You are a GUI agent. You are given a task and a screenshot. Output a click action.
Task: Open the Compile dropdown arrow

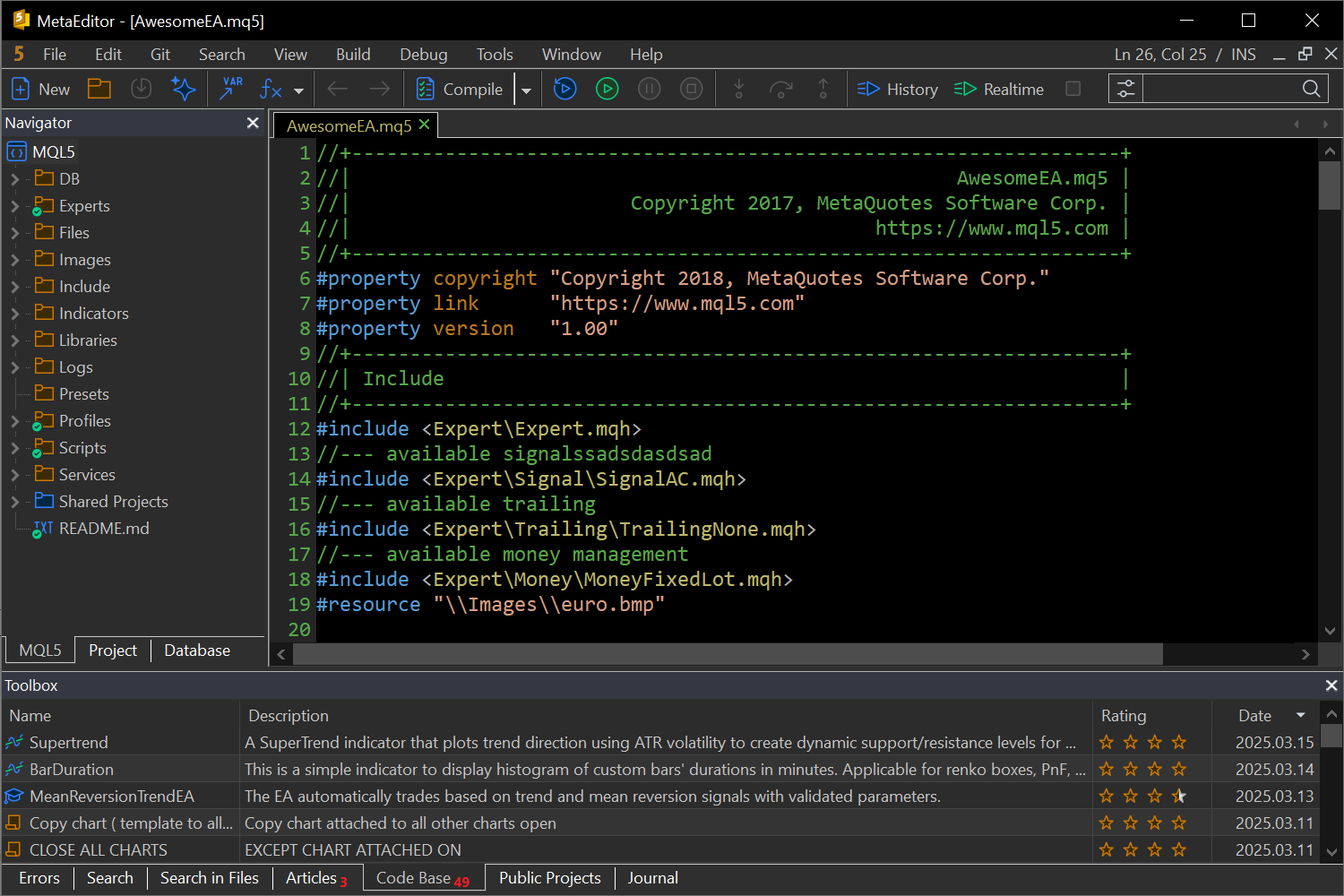(526, 90)
